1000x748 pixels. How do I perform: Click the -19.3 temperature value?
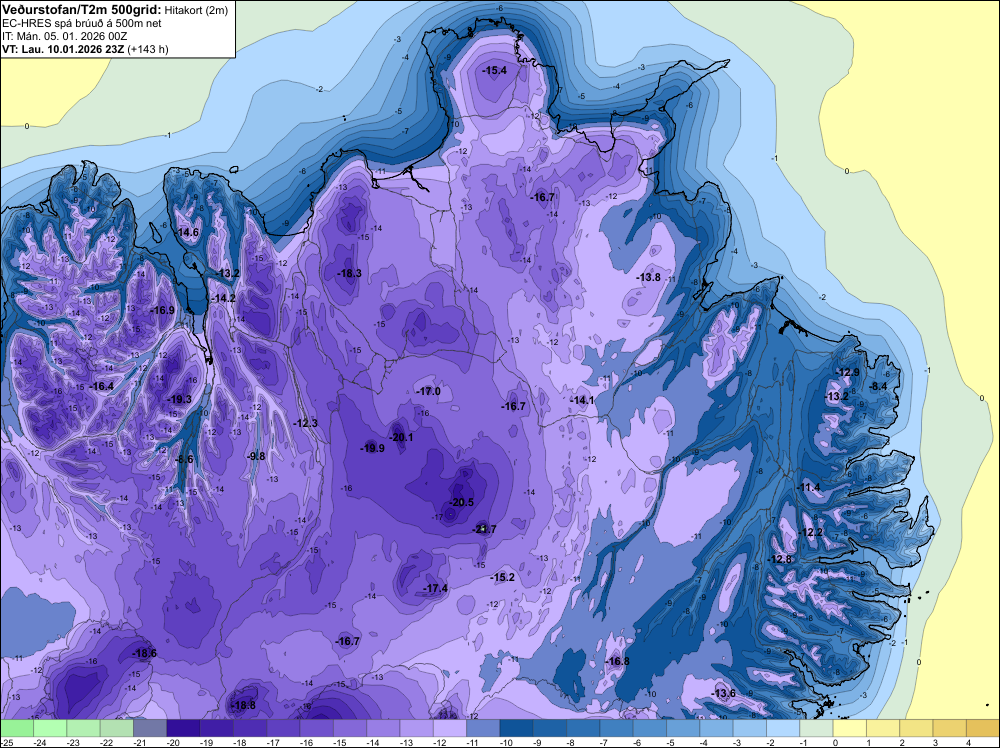pyautogui.click(x=179, y=399)
